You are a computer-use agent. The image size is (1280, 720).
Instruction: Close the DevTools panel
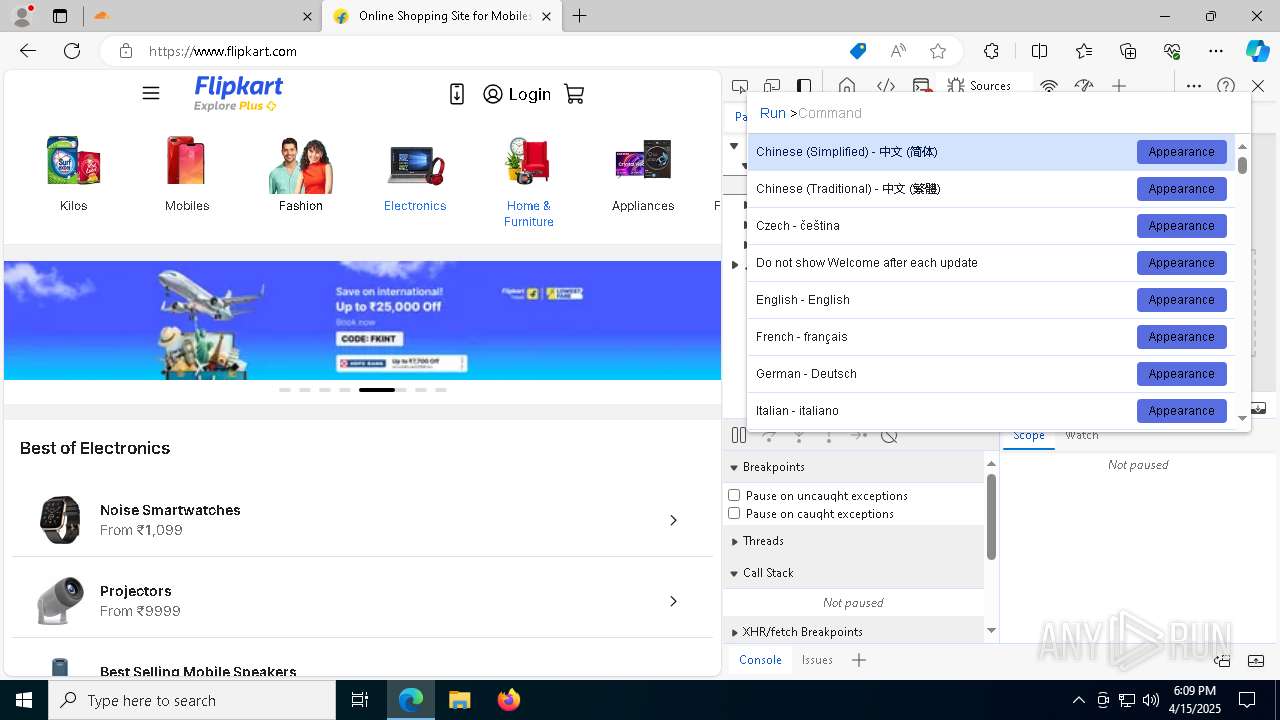1258,86
